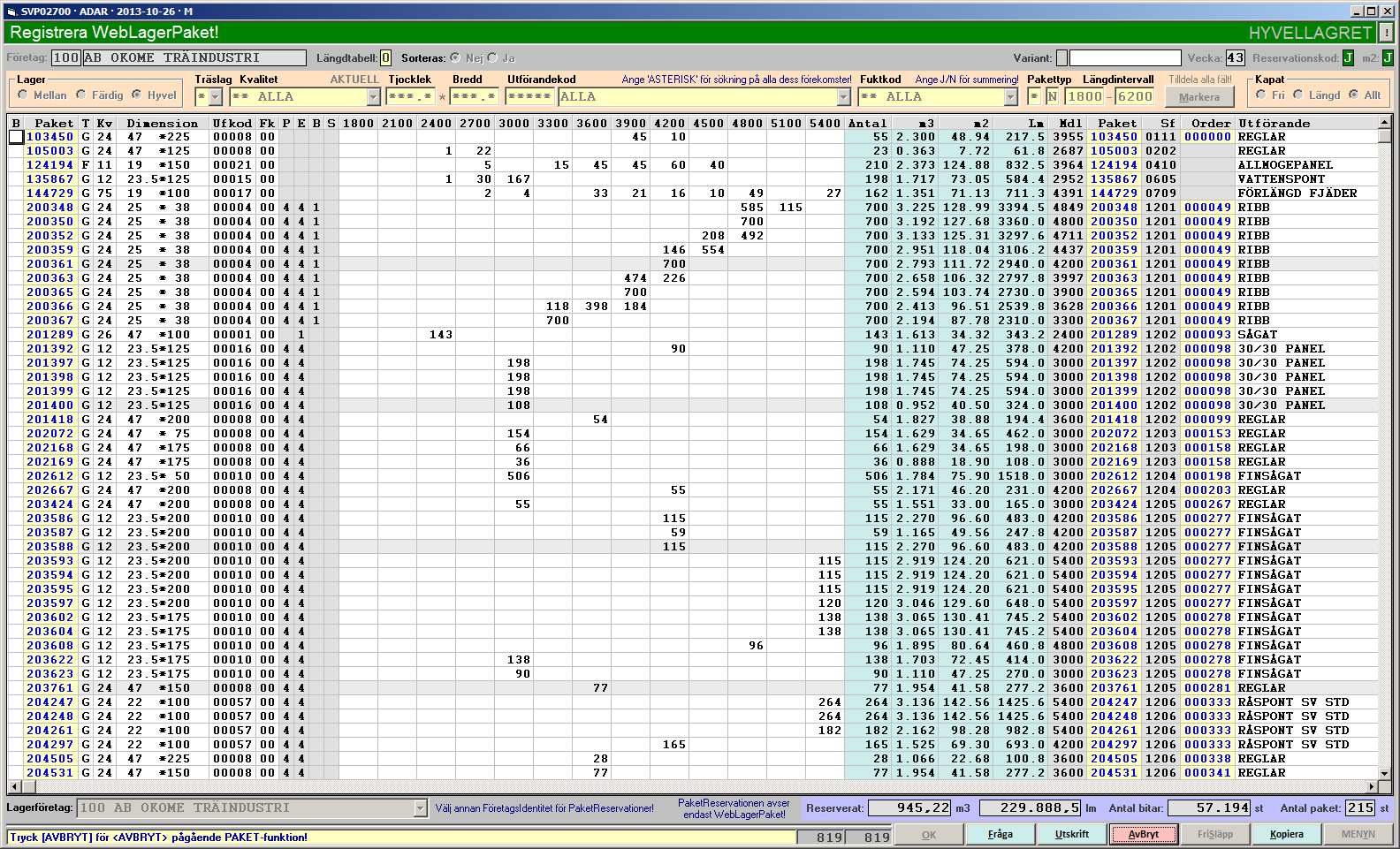The width and height of the screenshot is (1400, 849).
Task: Click the Antal column header
Action: point(868,123)
